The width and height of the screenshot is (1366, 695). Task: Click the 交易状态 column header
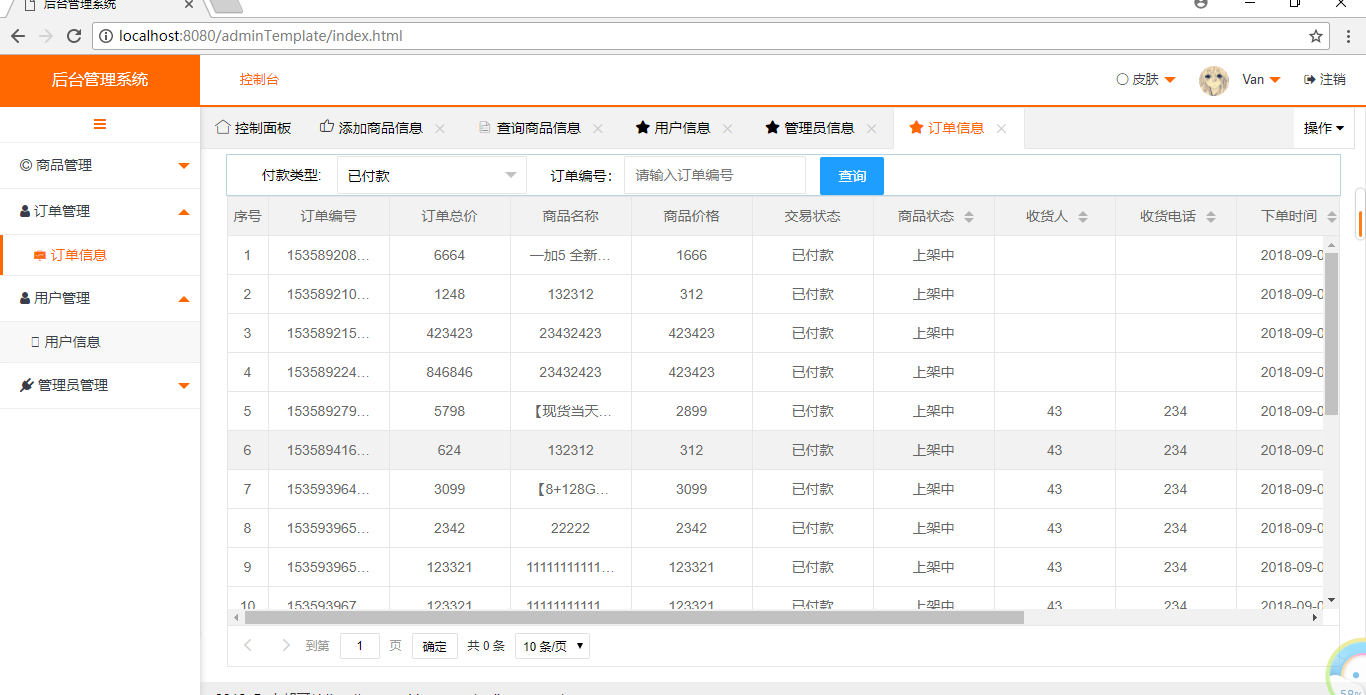coord(813,216)
